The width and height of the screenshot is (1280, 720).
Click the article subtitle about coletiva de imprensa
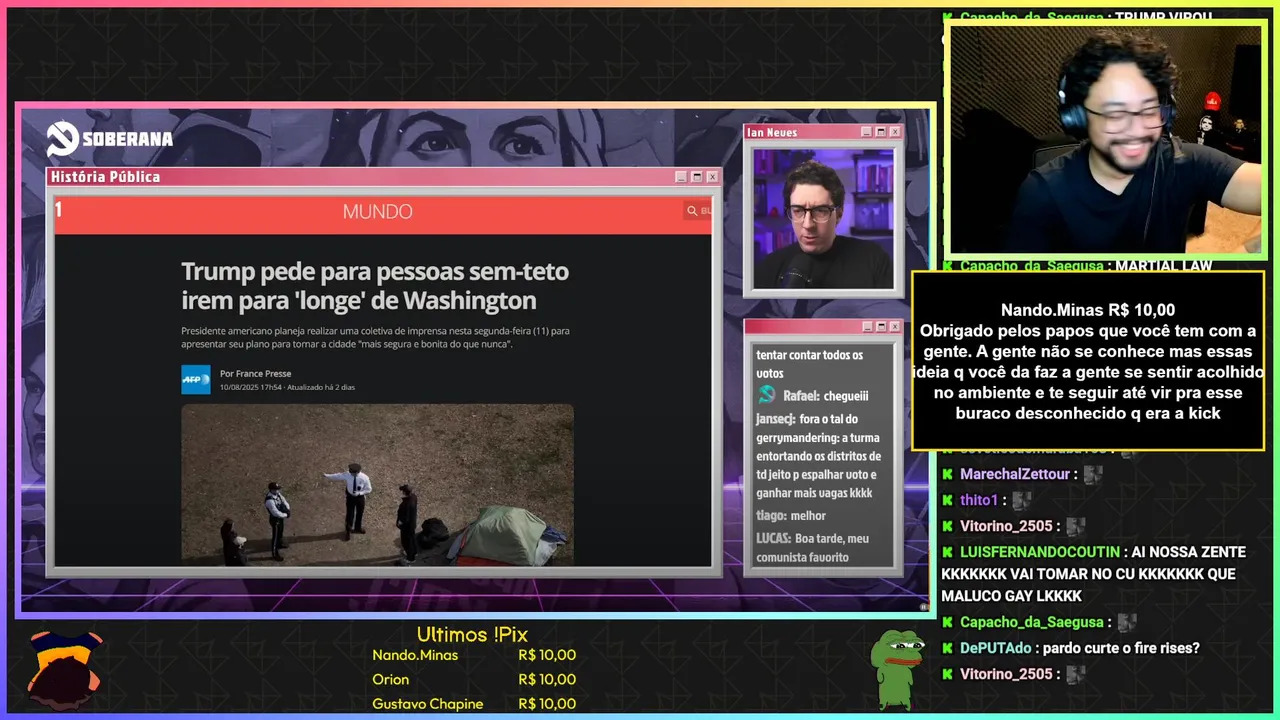click(375, 337)
